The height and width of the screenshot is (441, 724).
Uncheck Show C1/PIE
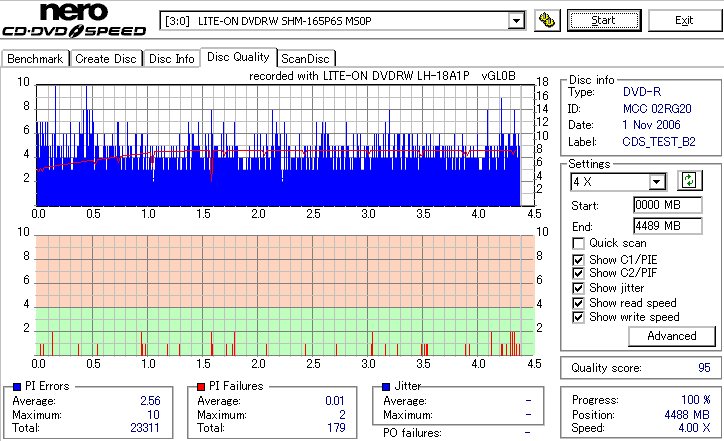click(x=578, y=260)
